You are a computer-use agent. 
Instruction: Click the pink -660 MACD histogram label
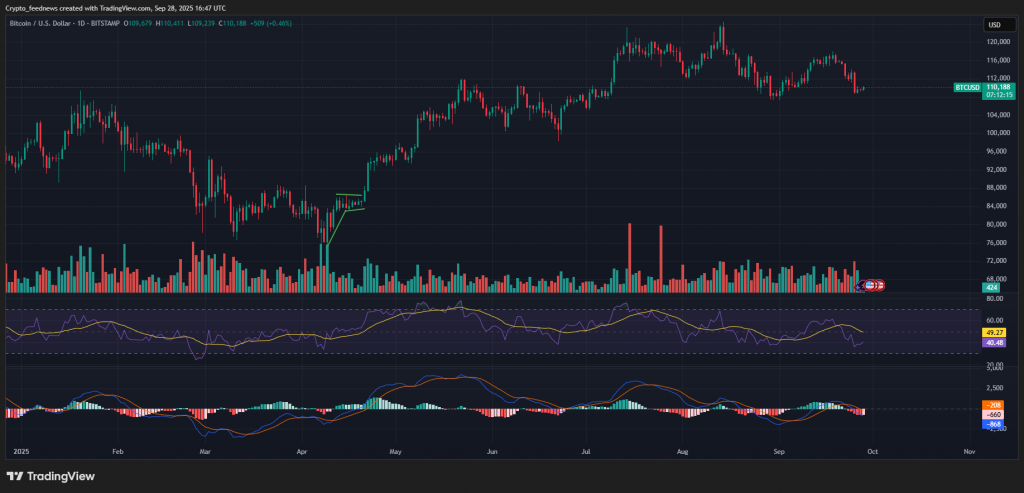pos(994,414)
